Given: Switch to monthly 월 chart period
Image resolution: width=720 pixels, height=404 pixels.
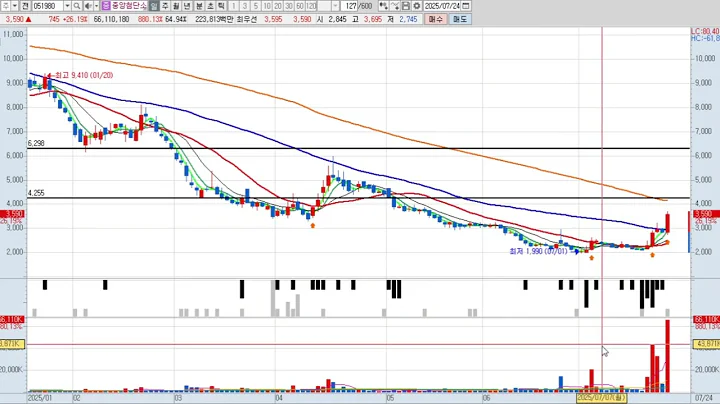Looking at the screenshot, I should coord(176,6).
